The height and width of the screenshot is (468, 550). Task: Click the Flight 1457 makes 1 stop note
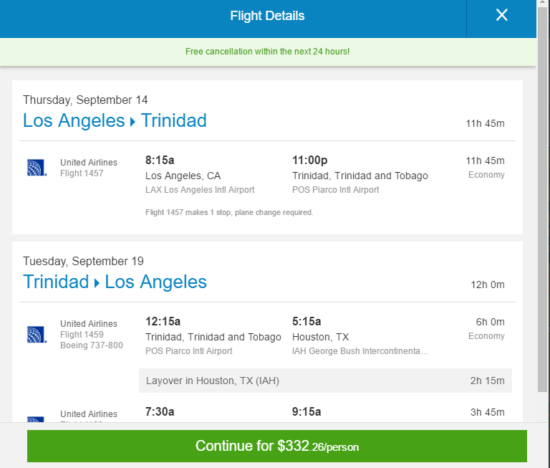(x=229, y=212)
